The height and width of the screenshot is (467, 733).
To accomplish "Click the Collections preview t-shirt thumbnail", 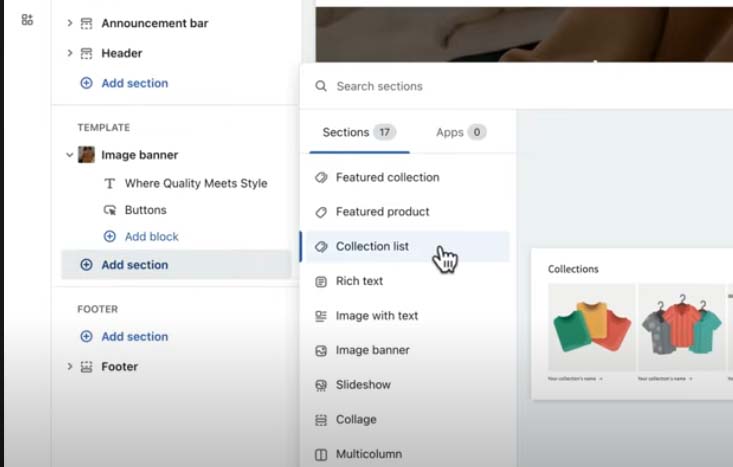I will pos(592,328).
